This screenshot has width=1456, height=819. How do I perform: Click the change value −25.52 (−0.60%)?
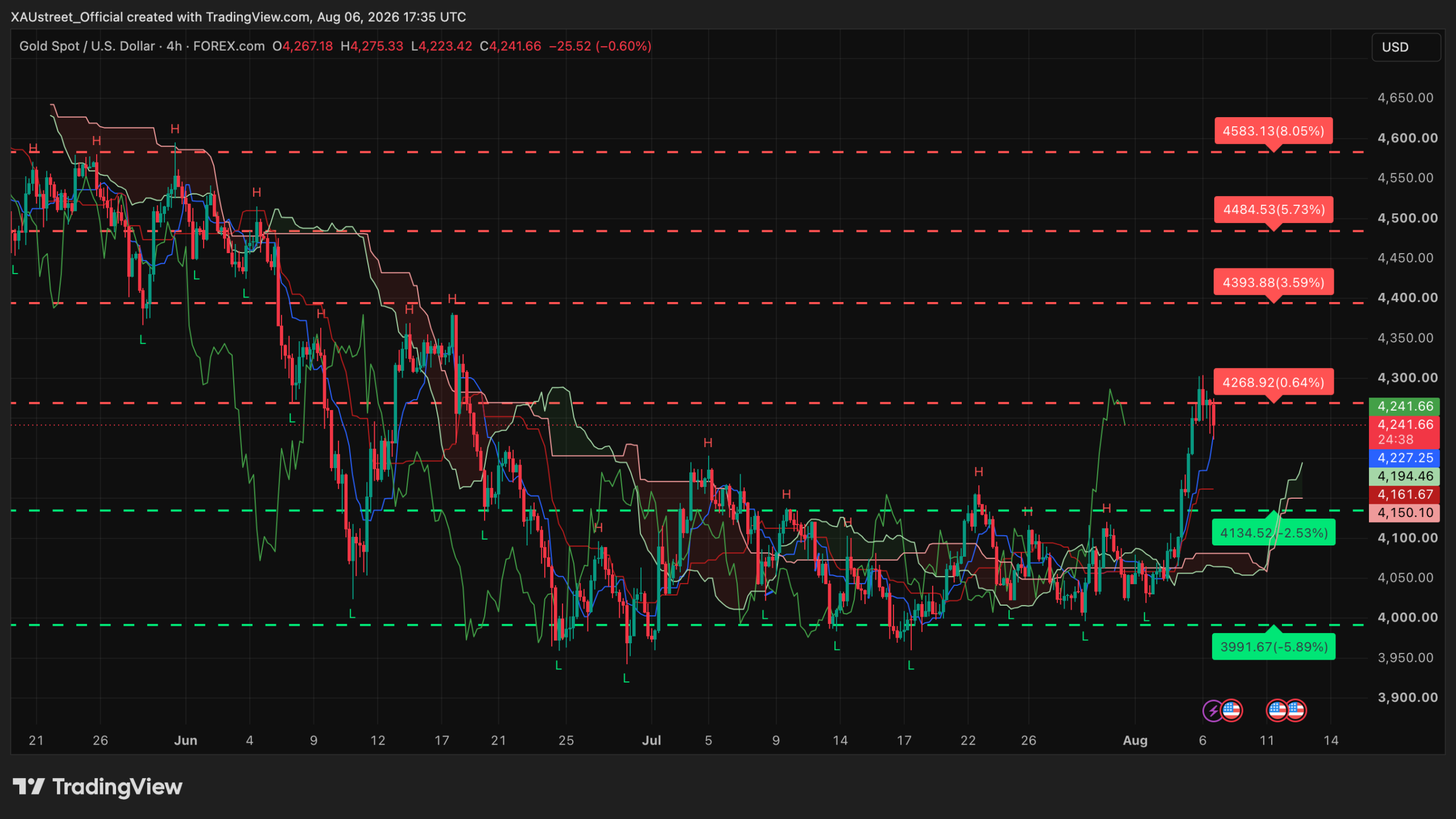(600, 46)
